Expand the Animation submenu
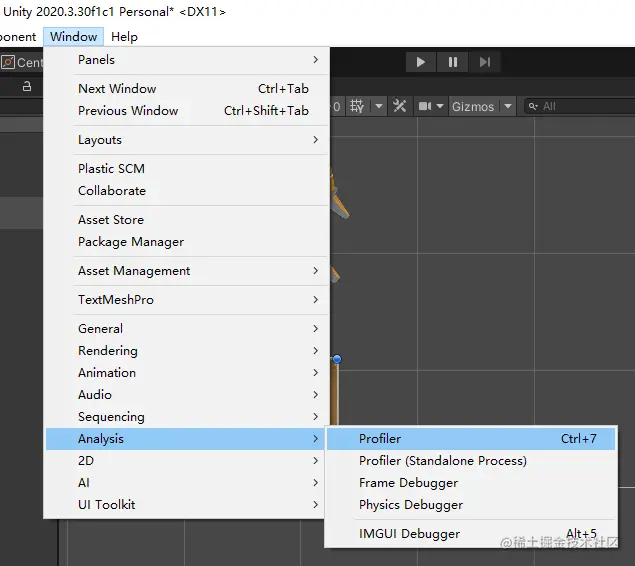 (186, 372)
